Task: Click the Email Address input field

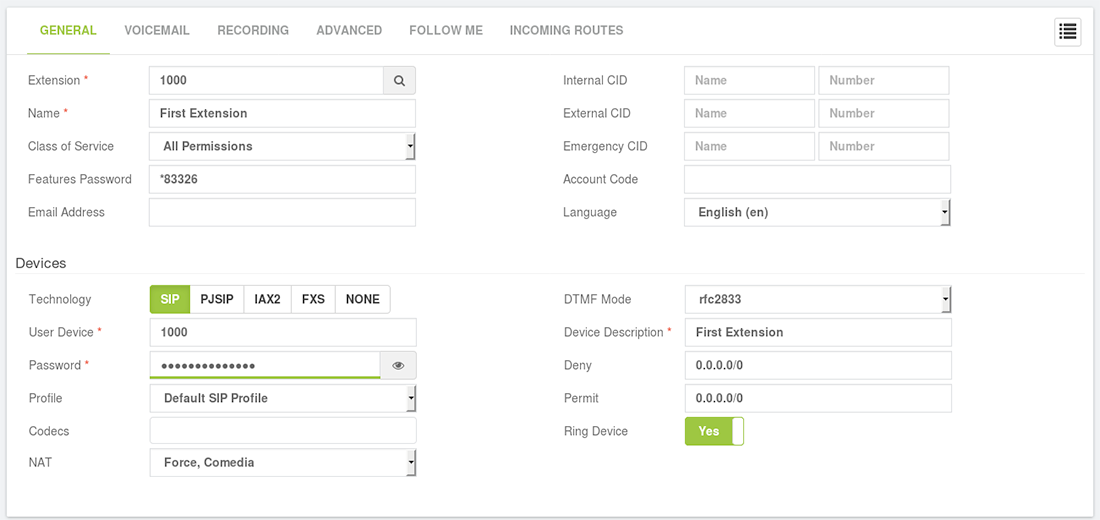Action: [282, 212]
